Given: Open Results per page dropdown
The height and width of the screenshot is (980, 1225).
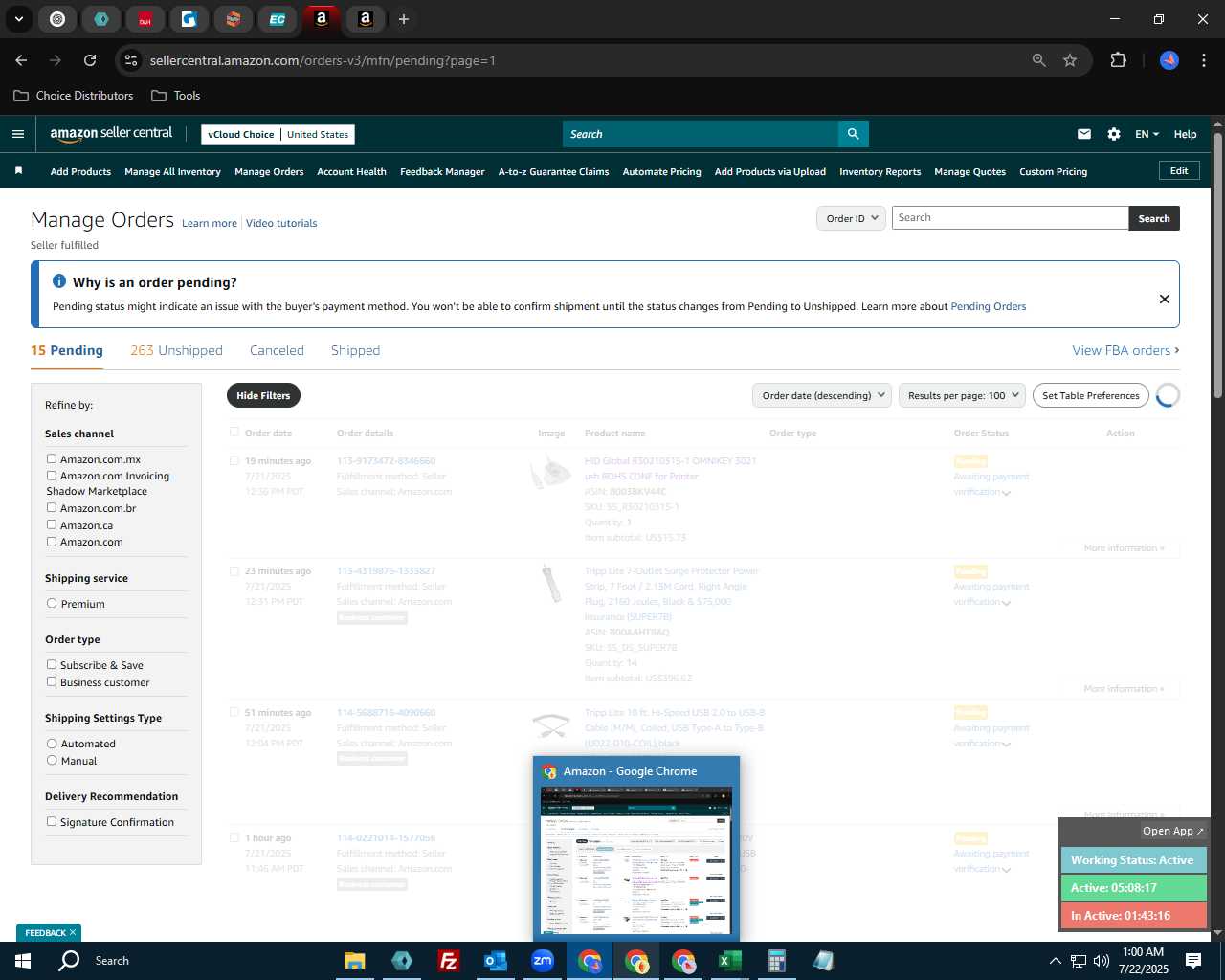Looking at the screenshot, I should (962, 395).
